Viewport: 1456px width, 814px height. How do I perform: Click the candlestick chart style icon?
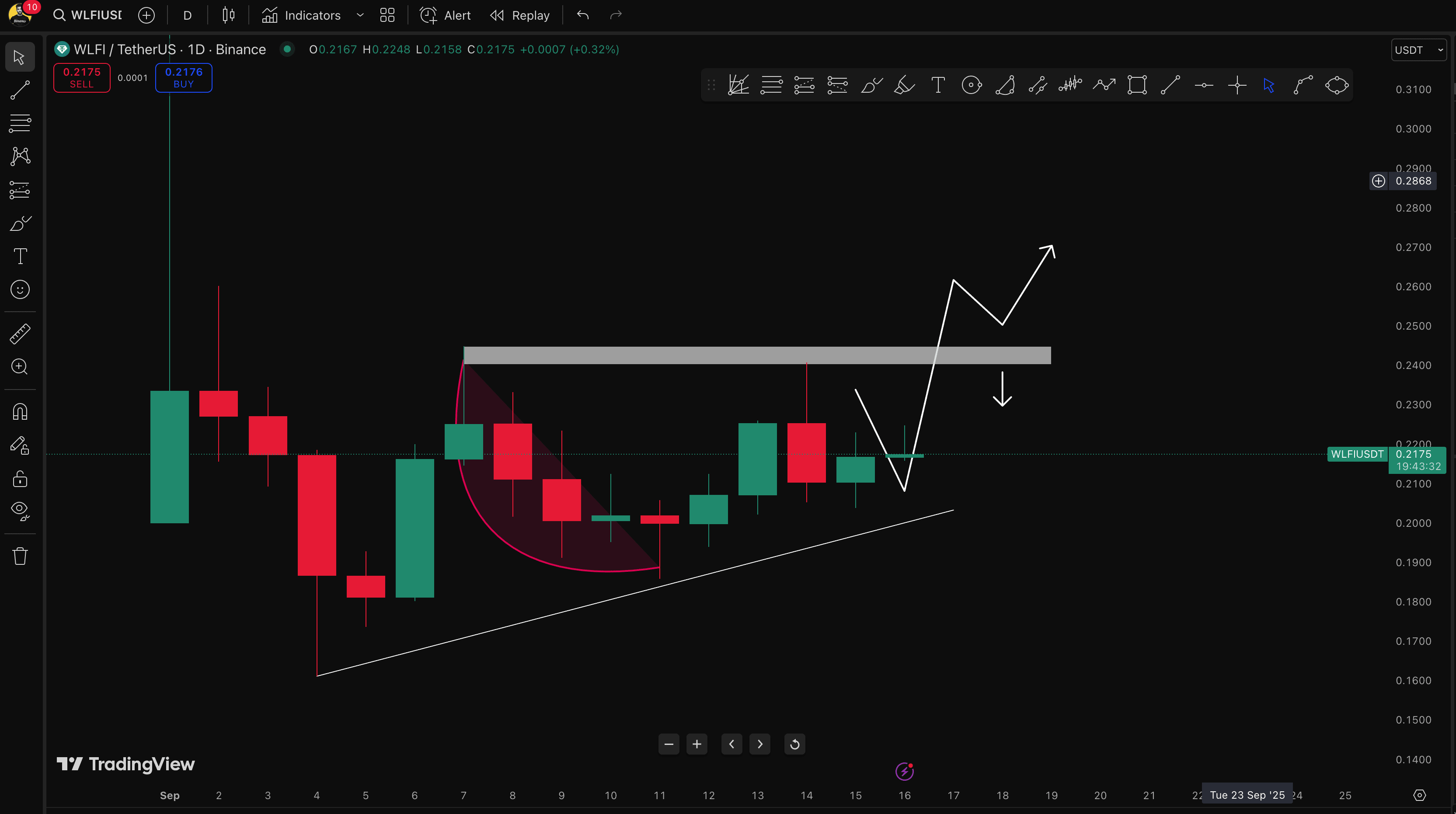point(228,15)
